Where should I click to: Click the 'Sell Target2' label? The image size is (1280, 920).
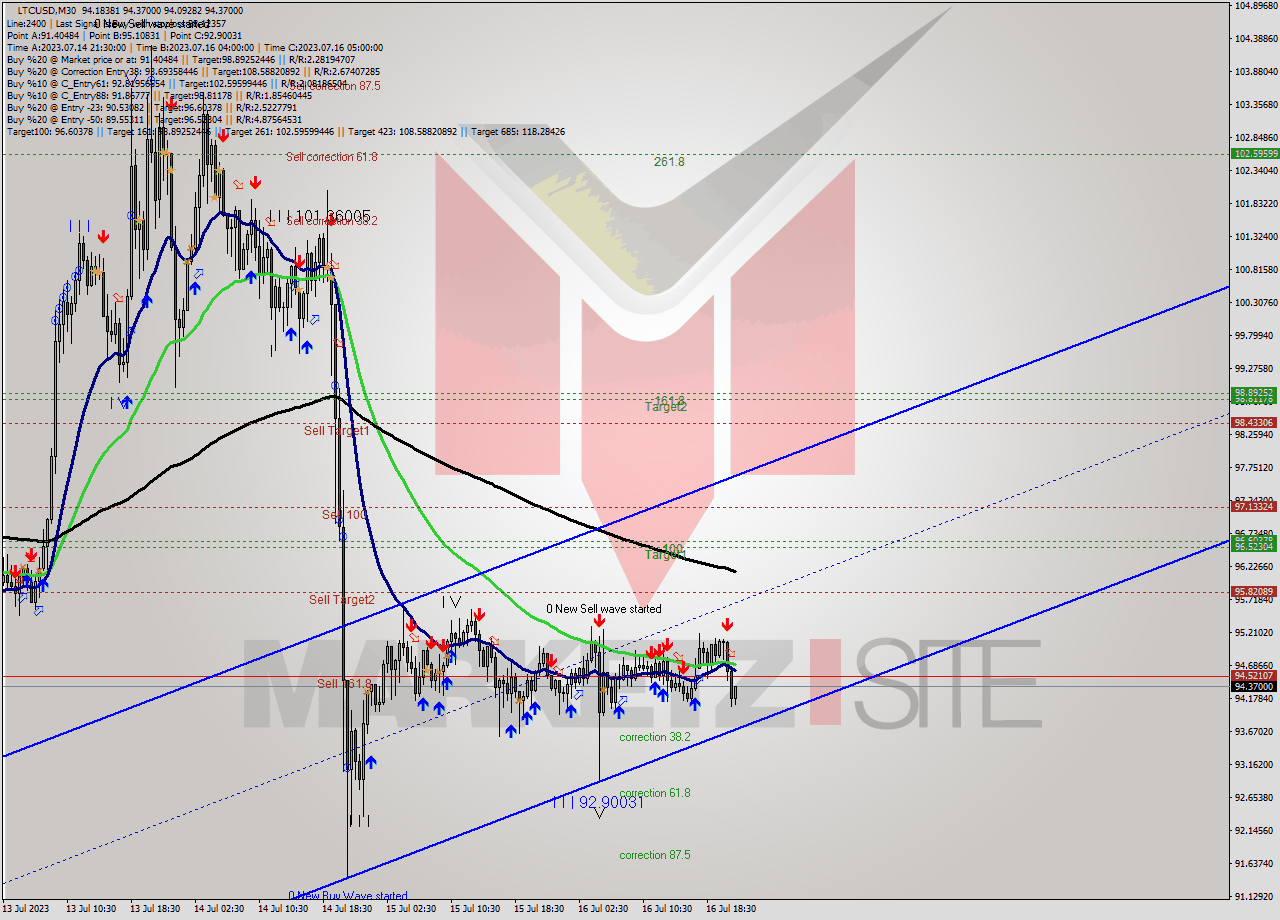pyautogui.click(x=341, y=600)
